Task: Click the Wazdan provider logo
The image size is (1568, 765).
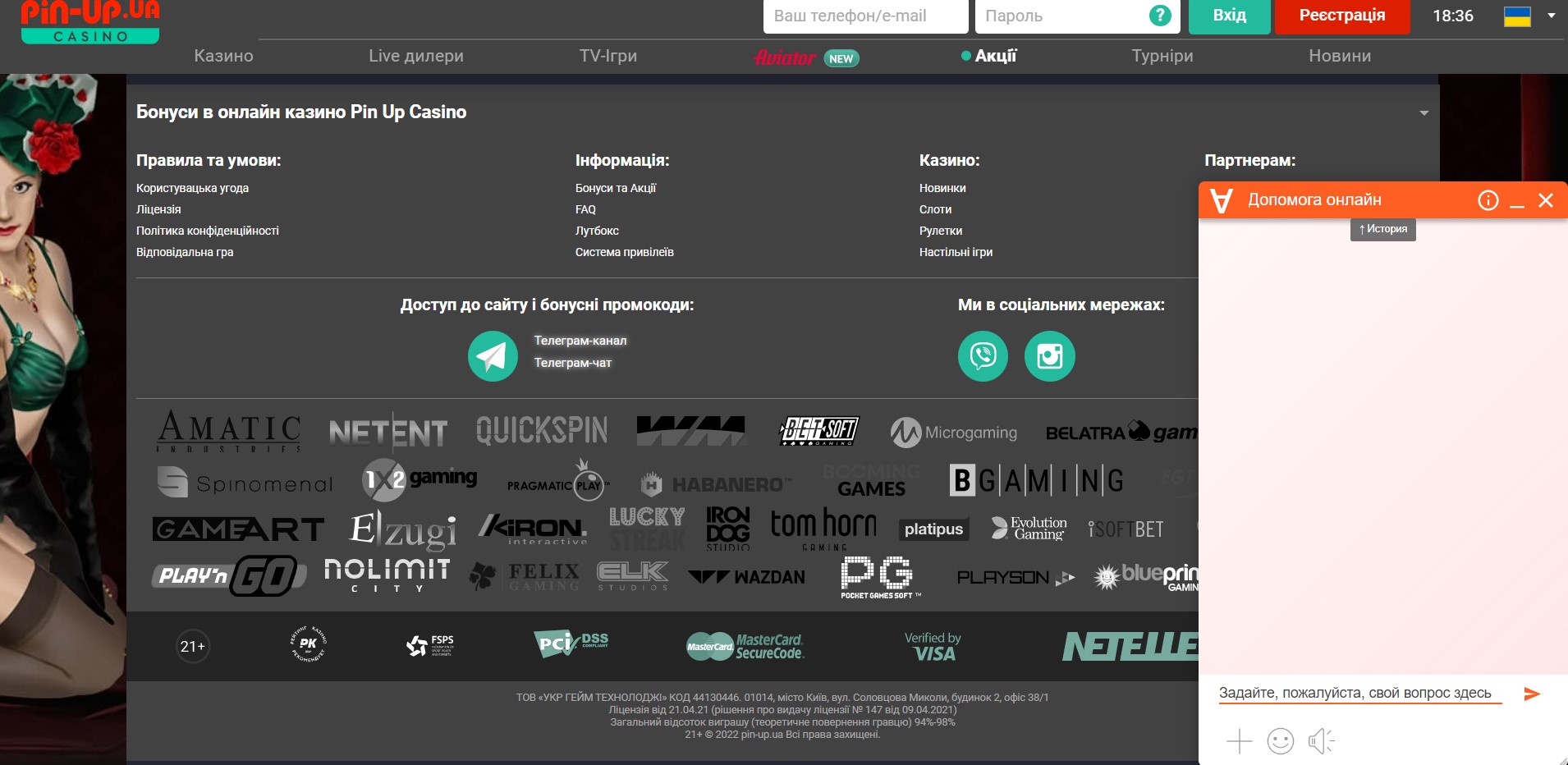Action: [746, 577]
